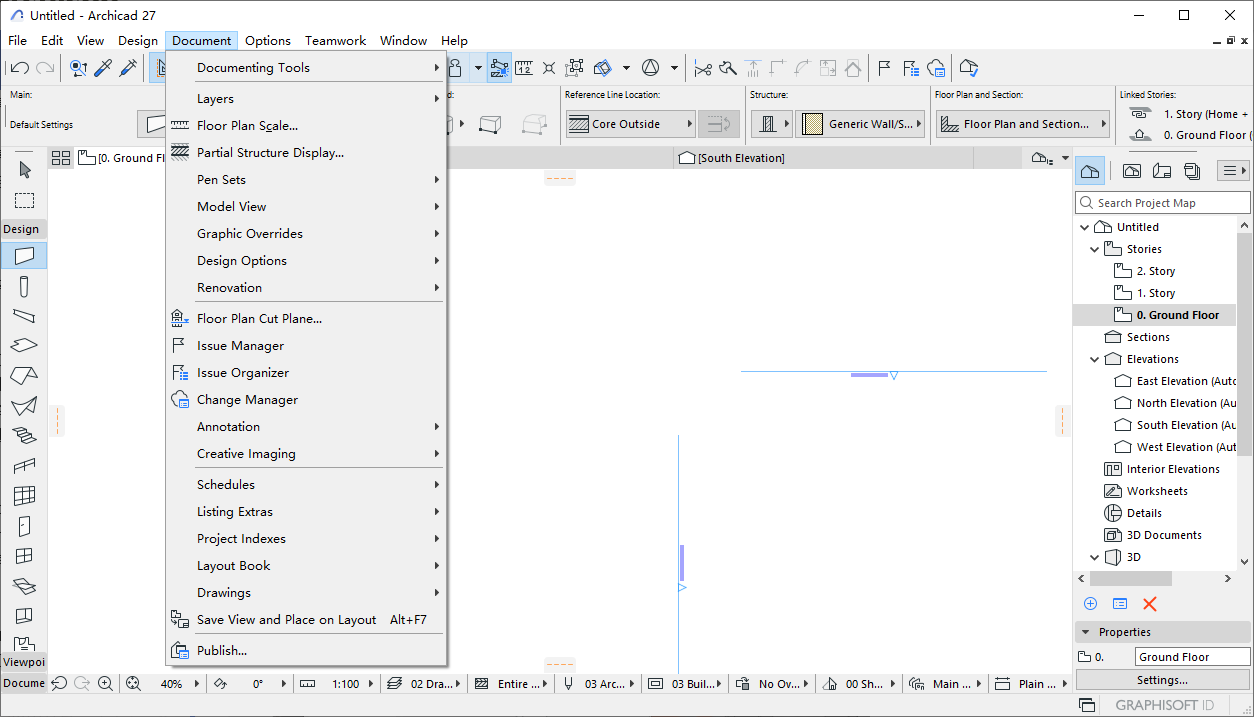The image size is (1254, 717).
Task: Choose the Curtain Wall tool
Action: 25,495
